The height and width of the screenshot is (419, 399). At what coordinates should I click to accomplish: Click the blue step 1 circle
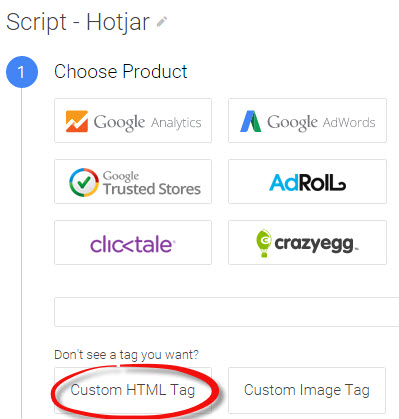22,72
